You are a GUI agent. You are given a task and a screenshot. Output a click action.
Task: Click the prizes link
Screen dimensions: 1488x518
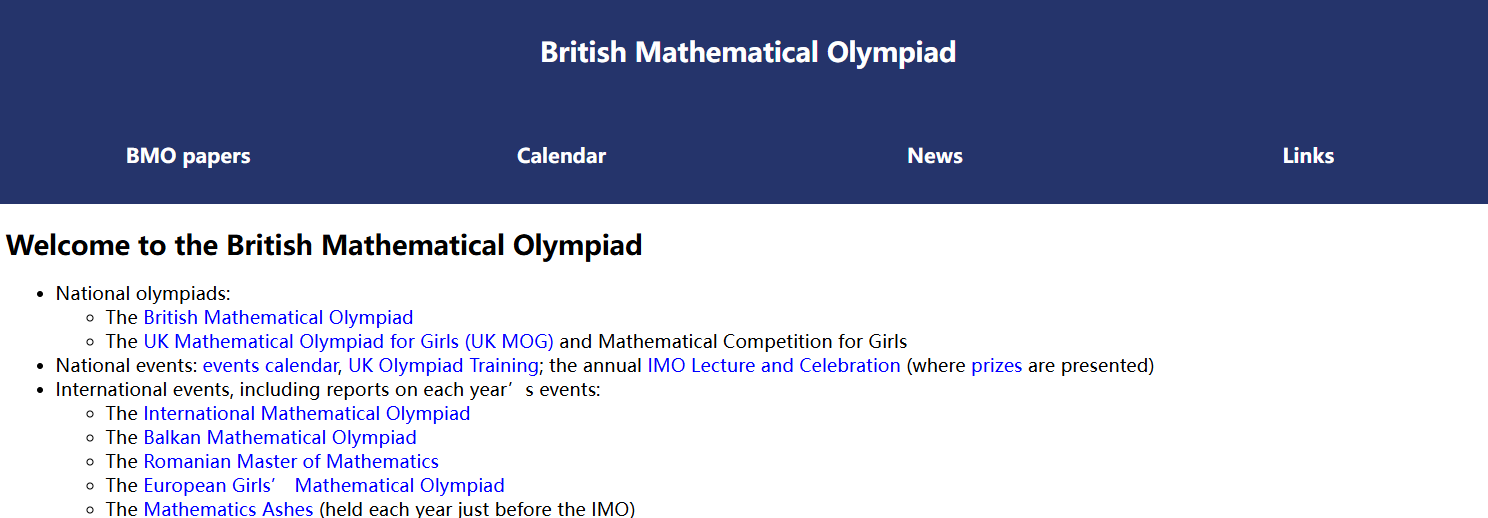996,366
